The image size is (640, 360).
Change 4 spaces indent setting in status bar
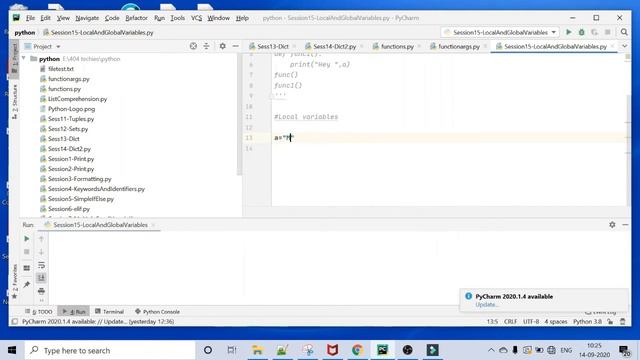[556, 322]
